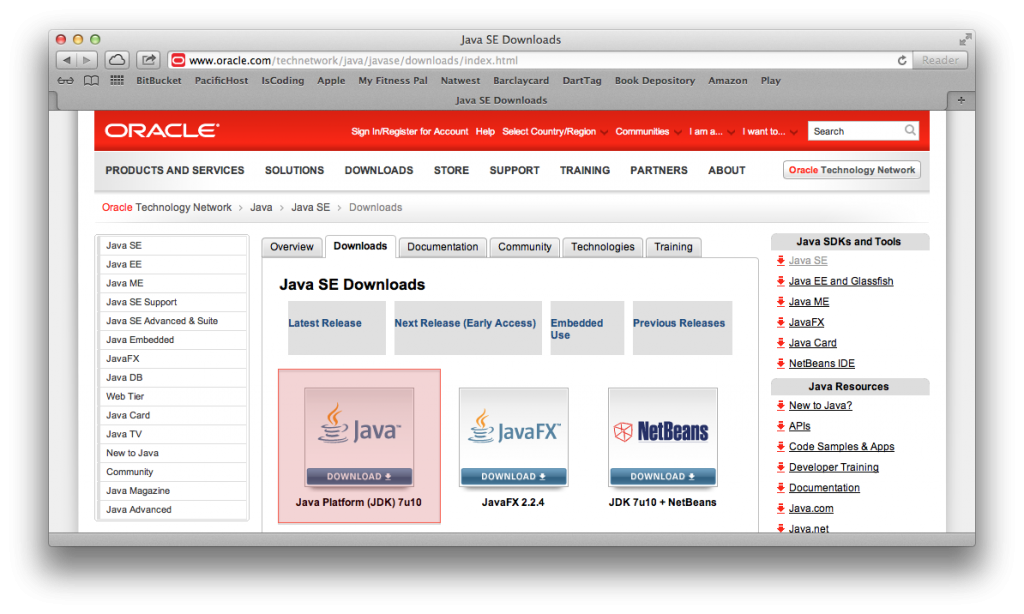Open Next Release (Early Access) link
This screenshot has width=1024, height=614.
(x=465, y=323)
